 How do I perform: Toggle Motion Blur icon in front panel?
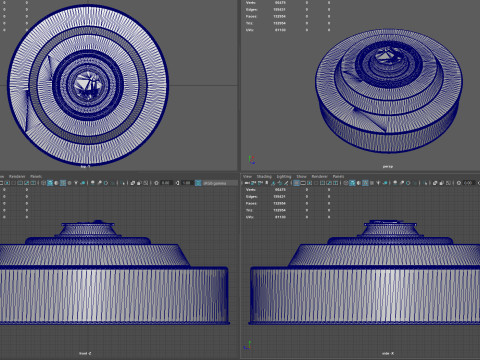(x=99, y=183)
